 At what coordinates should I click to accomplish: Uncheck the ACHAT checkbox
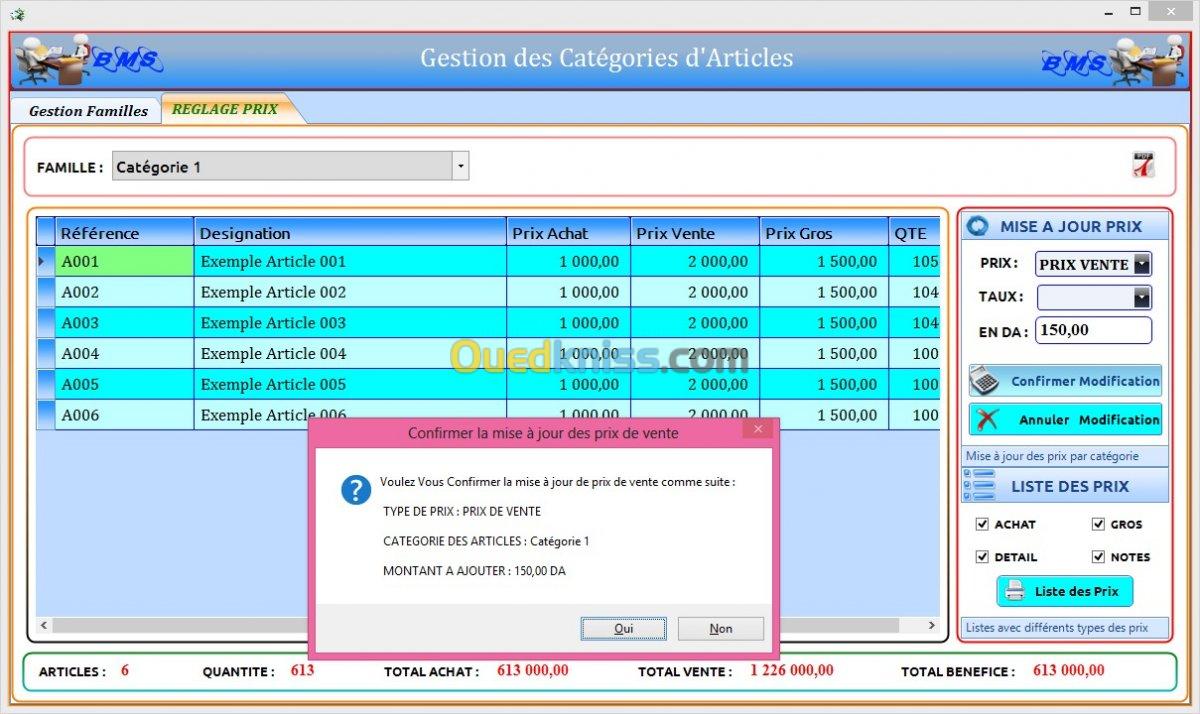click(x=982, y=524)
